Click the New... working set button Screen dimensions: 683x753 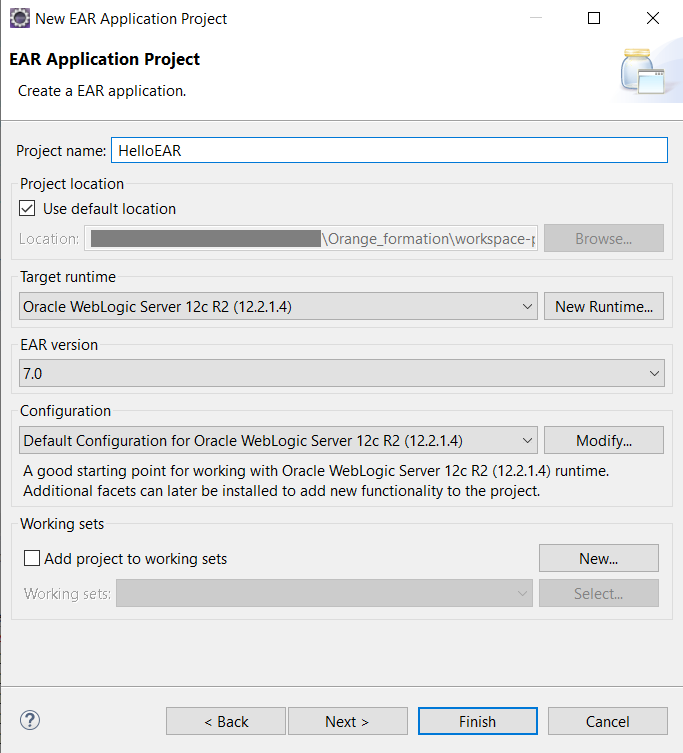(x=598, y=558)
